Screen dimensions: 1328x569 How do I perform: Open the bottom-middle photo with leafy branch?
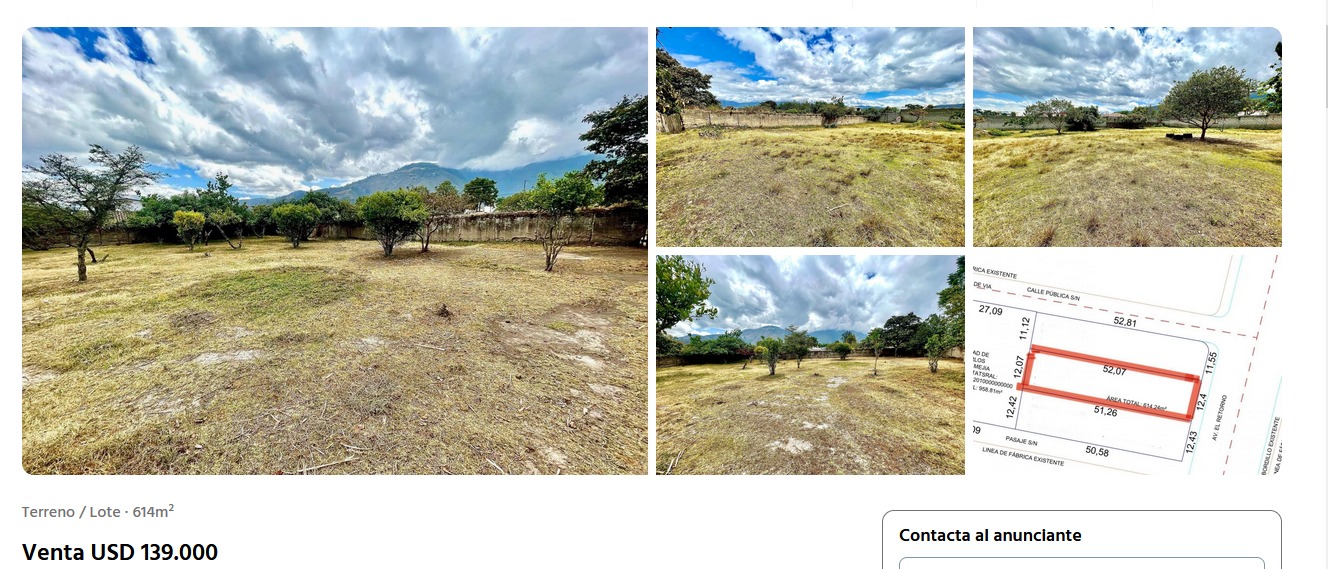[810, 365]
